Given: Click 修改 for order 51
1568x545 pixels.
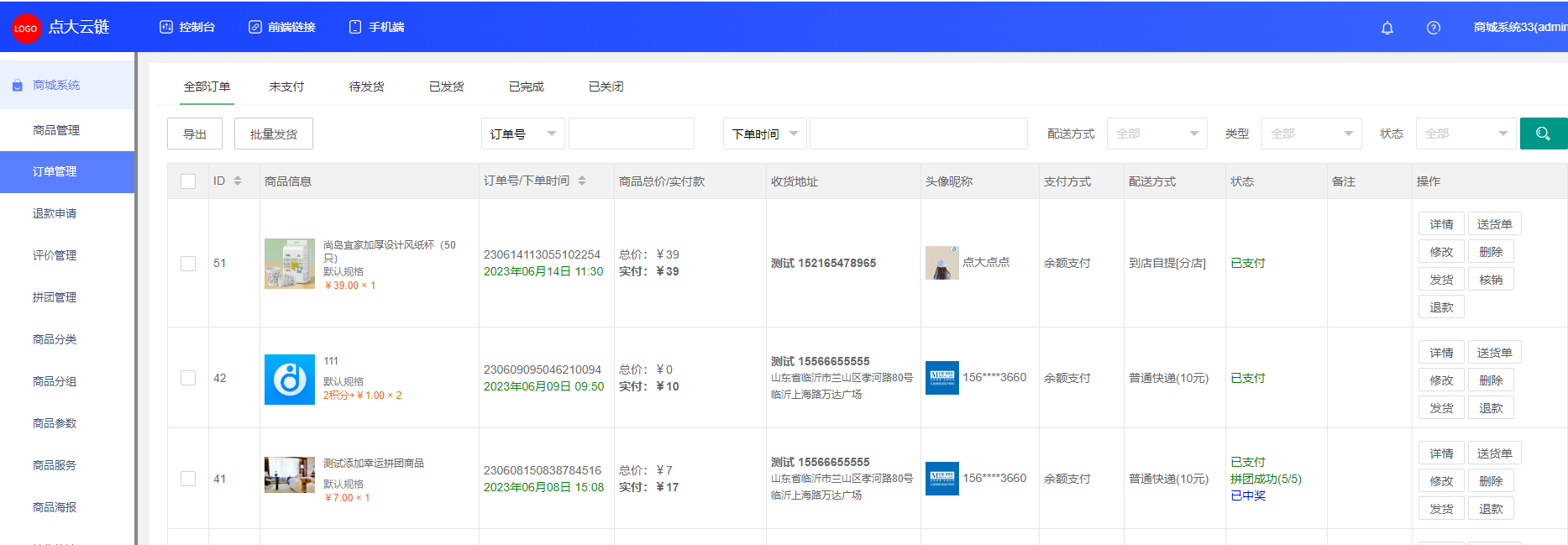Looking at the screenshot, I should pyautogui.click(x=1442, y=252).
